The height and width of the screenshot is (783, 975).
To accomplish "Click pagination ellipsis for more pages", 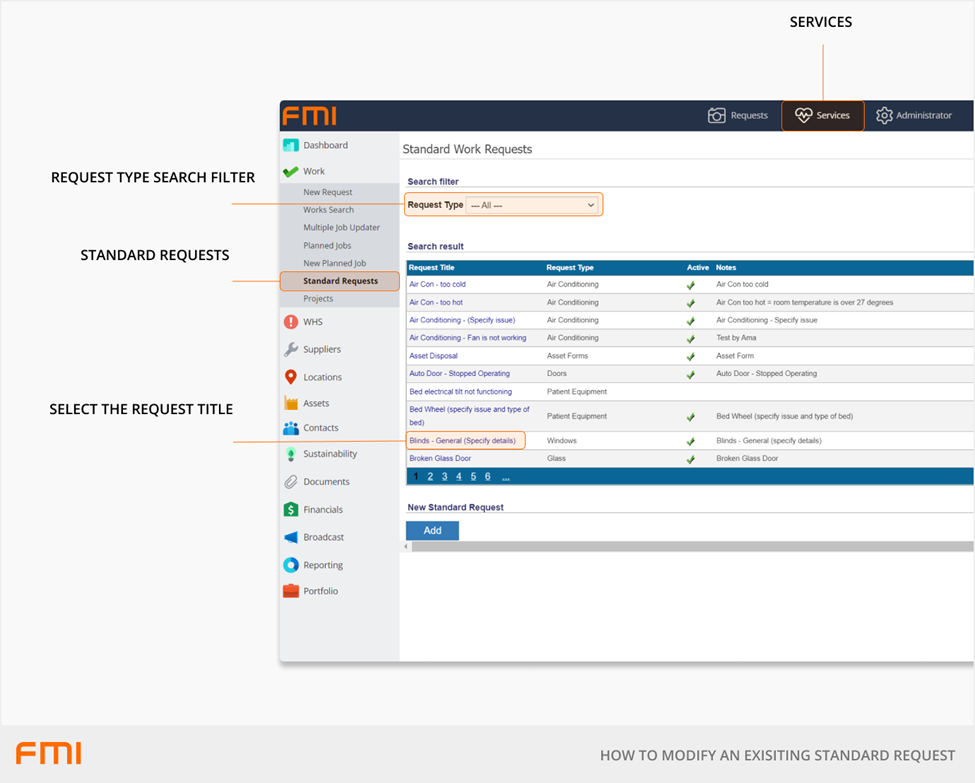I will pyautogui.click(x=506, y=477).
